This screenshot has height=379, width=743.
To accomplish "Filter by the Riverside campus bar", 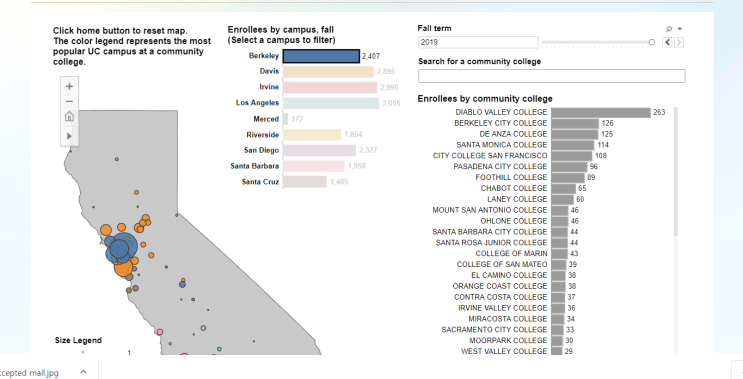I will (x=312, y=135).
